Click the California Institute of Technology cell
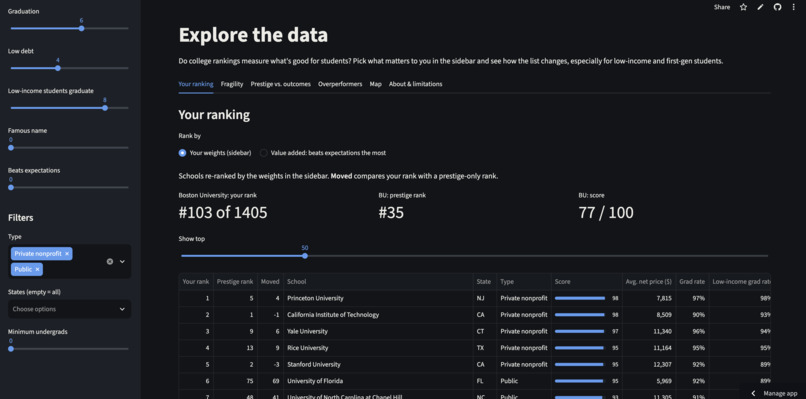Image resolution: width=806 pixels, height=399 pixels. point(378,315)
